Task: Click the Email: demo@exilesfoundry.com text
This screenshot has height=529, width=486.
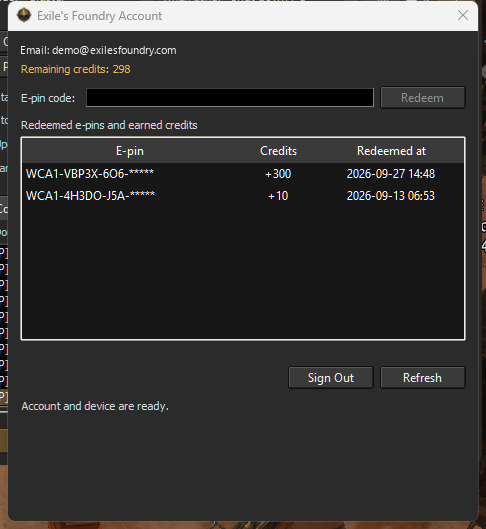Action: (x=98, y=50)
